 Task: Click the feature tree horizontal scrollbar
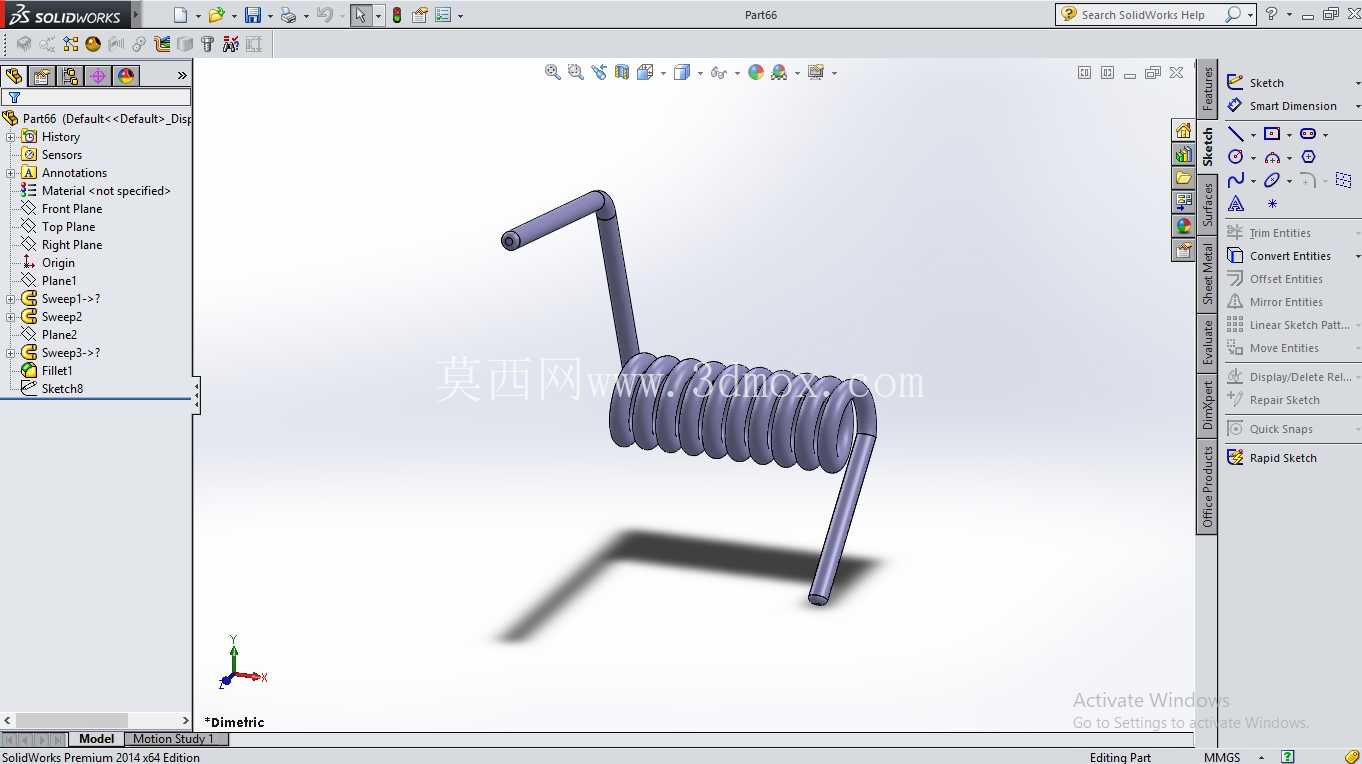(x=96, y=720)
